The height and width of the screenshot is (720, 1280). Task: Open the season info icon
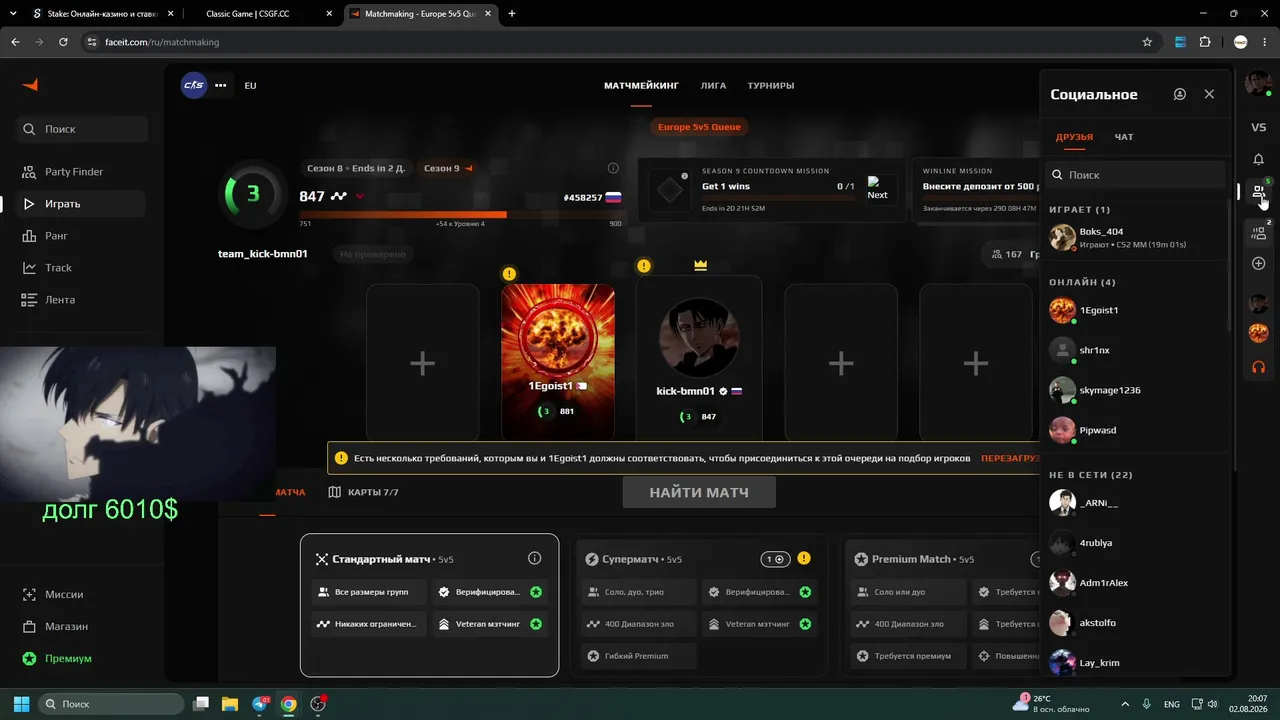[x=613, y=168]
